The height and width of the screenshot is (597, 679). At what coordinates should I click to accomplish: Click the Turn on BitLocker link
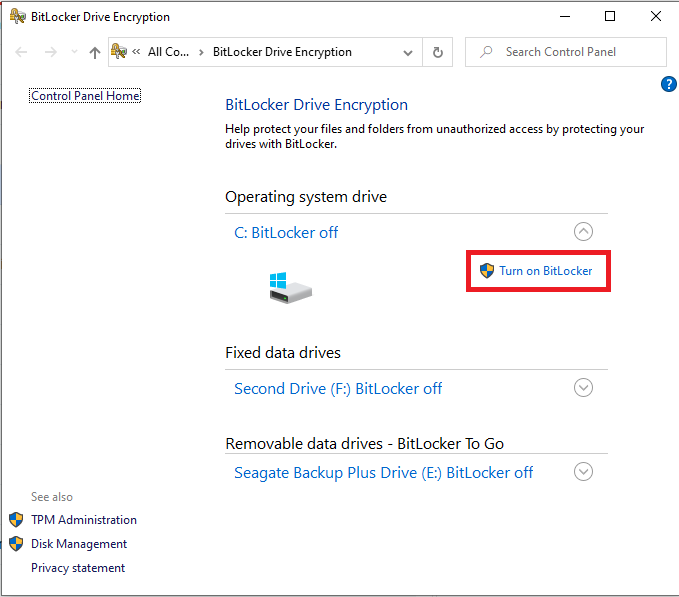point(545,271)
